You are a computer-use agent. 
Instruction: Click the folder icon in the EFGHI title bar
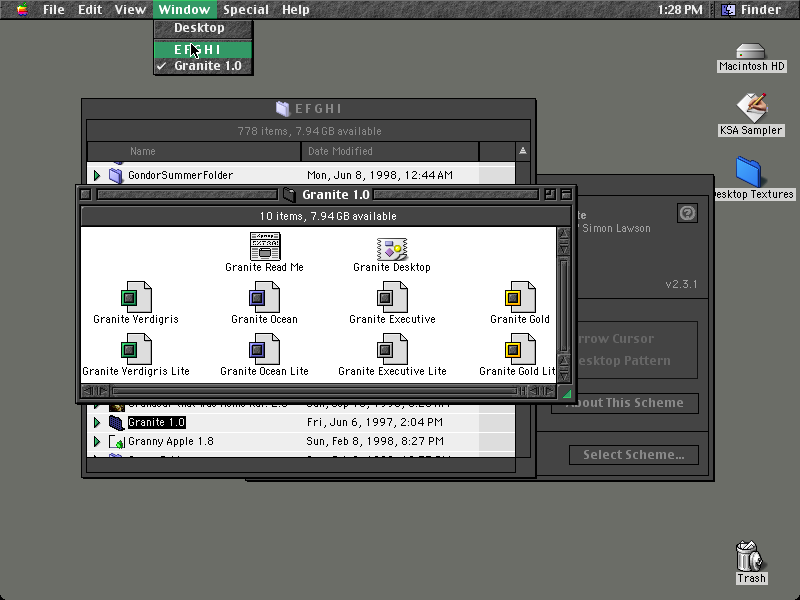click(x=283, y=109)
